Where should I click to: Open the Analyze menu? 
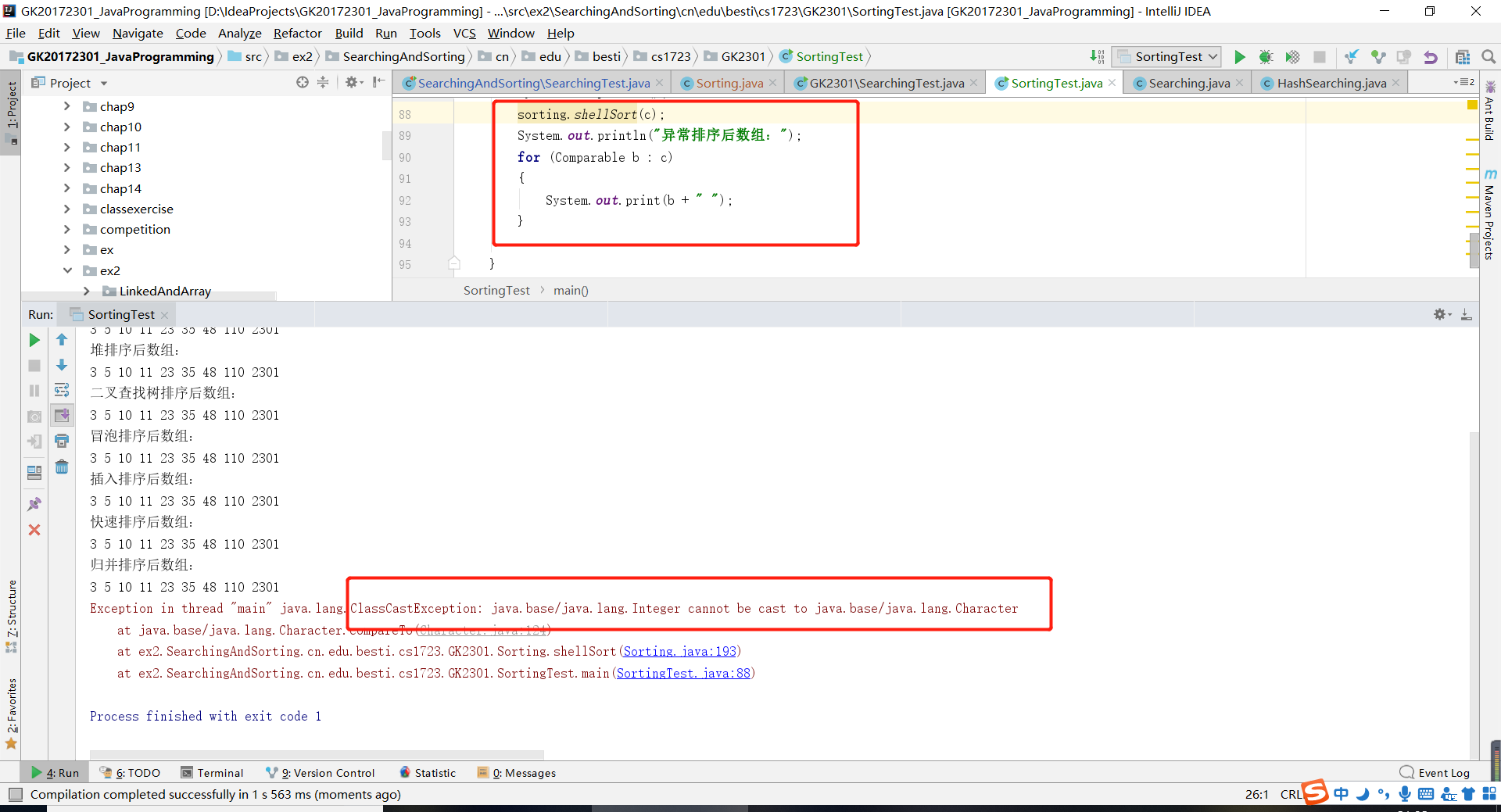pyautogui.click(x=239, y=33)
